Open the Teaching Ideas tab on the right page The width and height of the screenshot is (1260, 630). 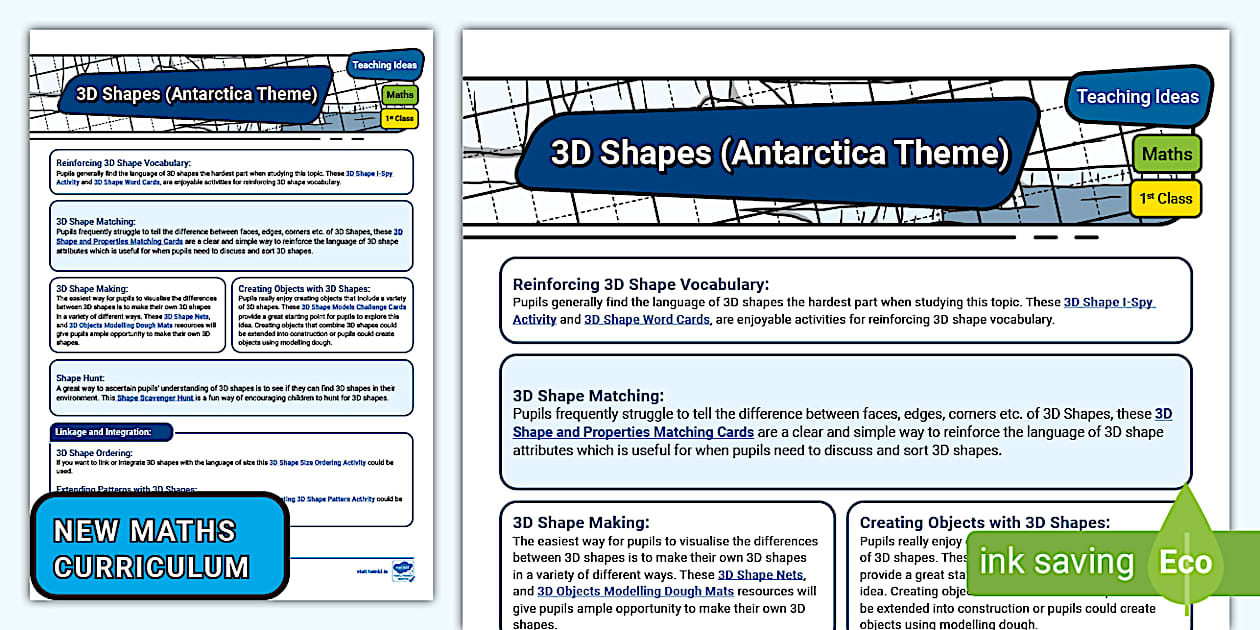tap(1139, 97)
